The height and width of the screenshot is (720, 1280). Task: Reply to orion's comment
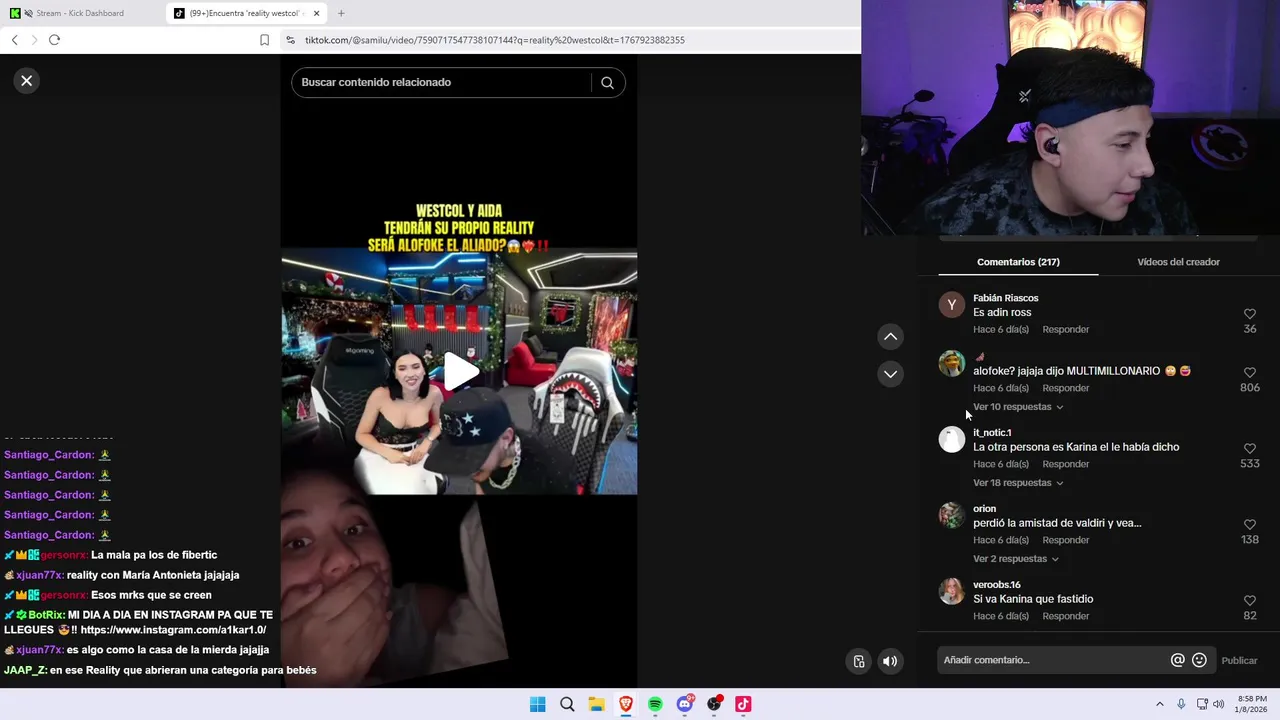click(1066, 541)
